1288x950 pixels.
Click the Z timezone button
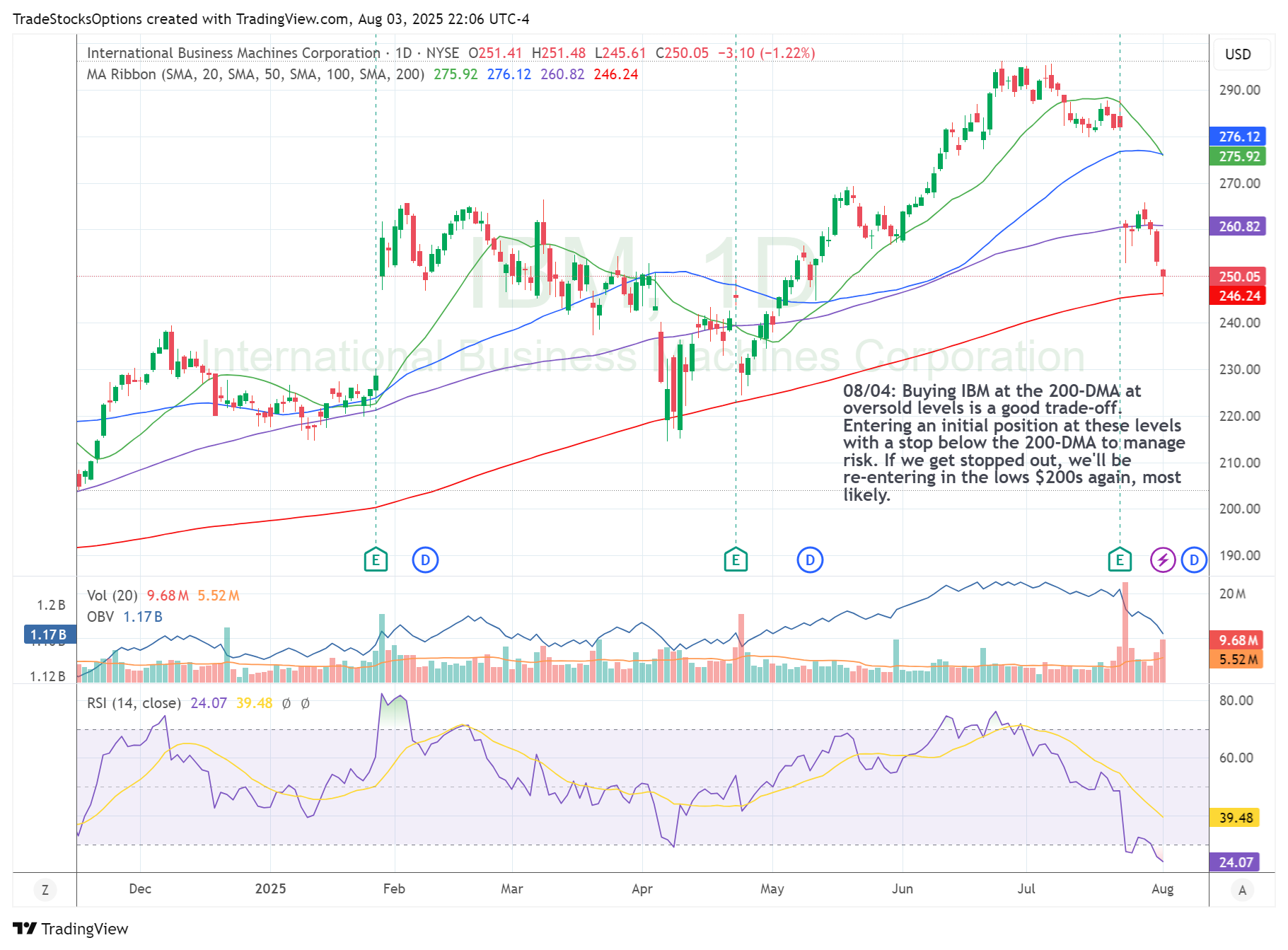pos(45,890)
